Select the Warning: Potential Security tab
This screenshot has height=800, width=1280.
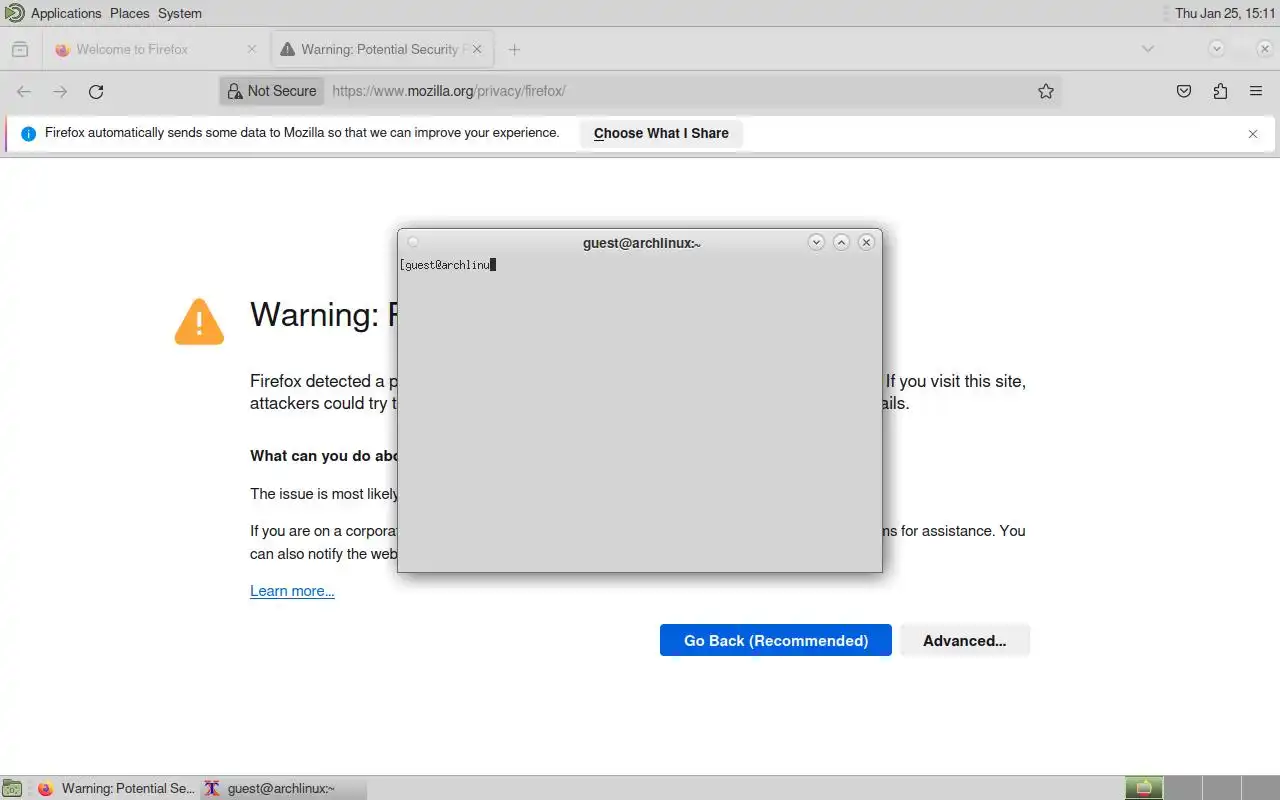pyautogui.click(x=381, y=49)
